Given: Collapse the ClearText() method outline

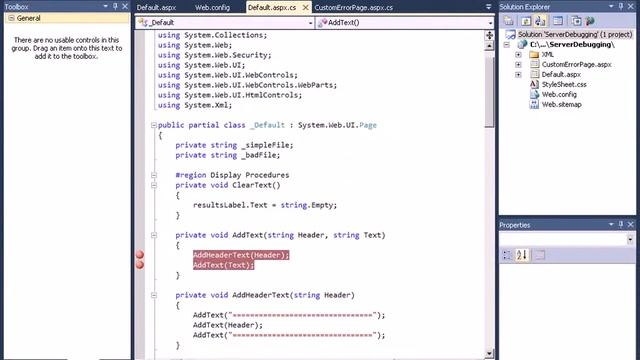Looking at the screenshot, I should point(154,185).
